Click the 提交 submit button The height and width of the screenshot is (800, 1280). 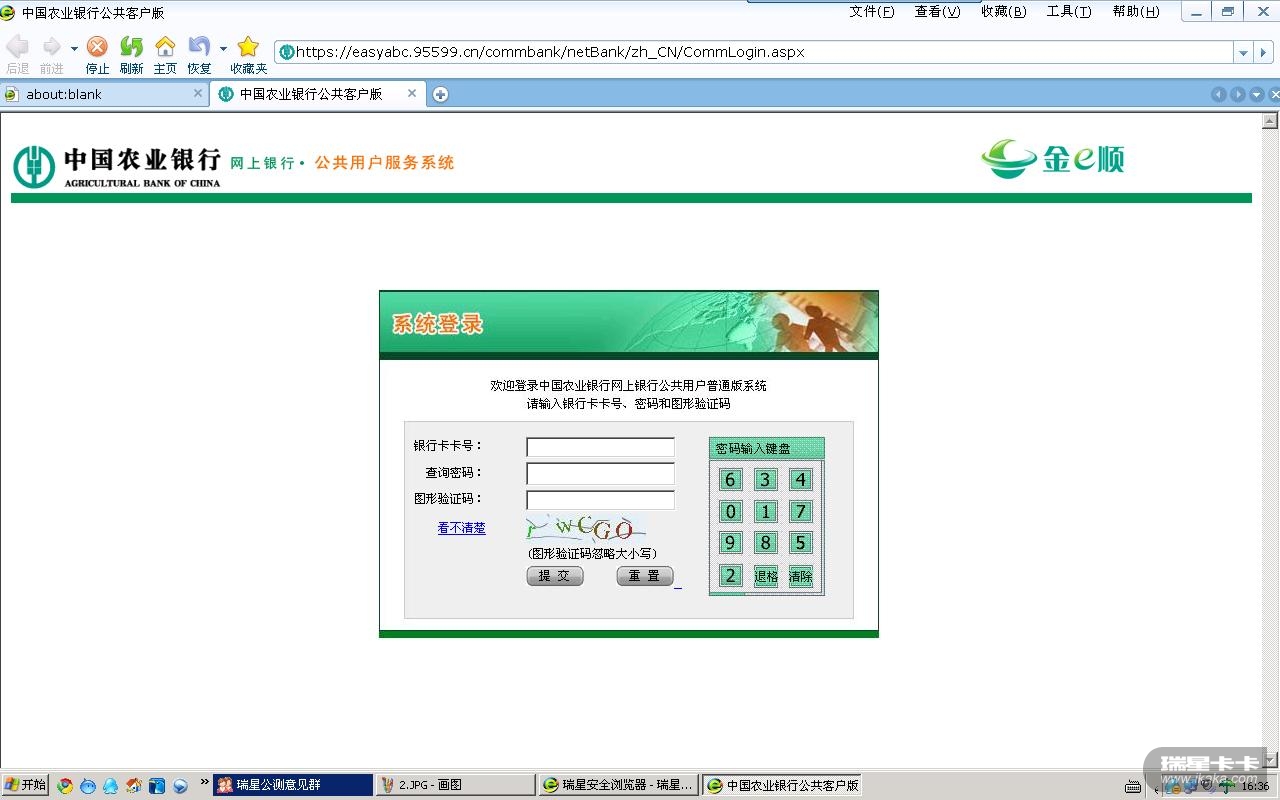555,576
